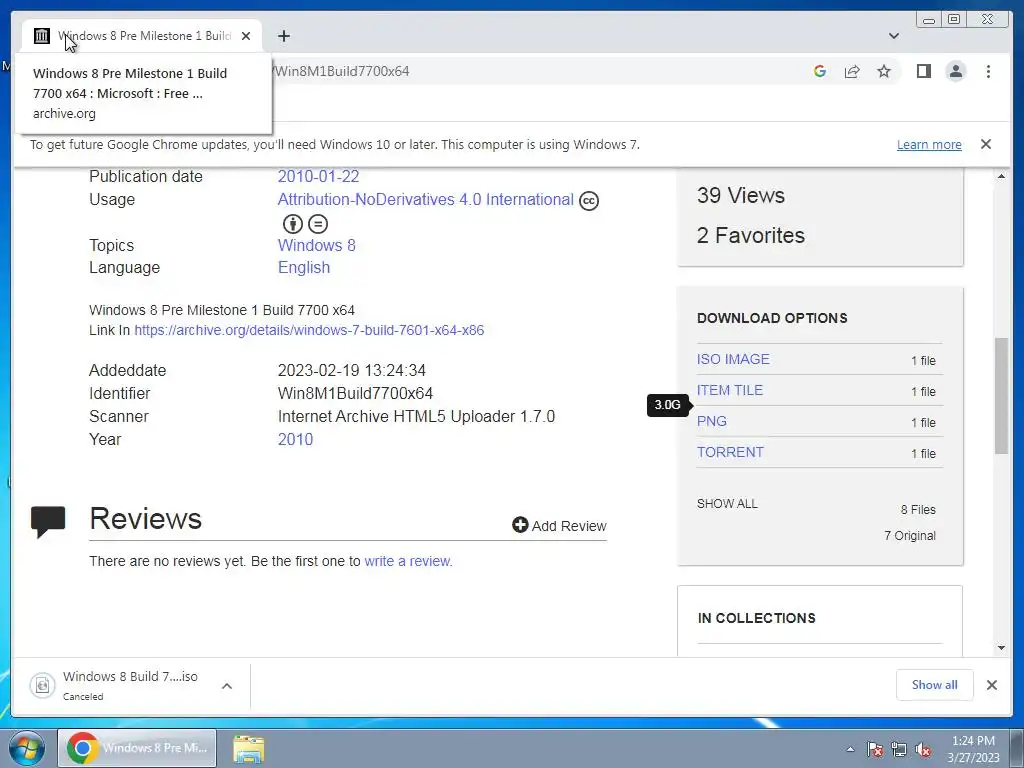The image size is (1024, 768).
Task: Close the downloads bar
Action: (x=991, y=684)
